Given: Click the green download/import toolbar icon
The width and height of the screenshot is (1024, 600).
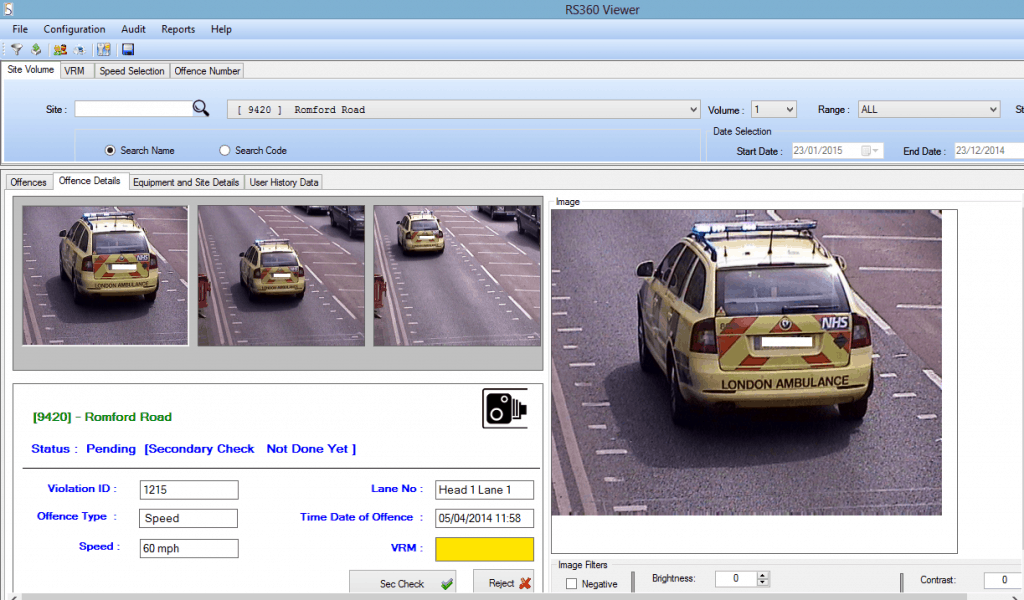Looking at the screenshot, I should tap(36, 50).
